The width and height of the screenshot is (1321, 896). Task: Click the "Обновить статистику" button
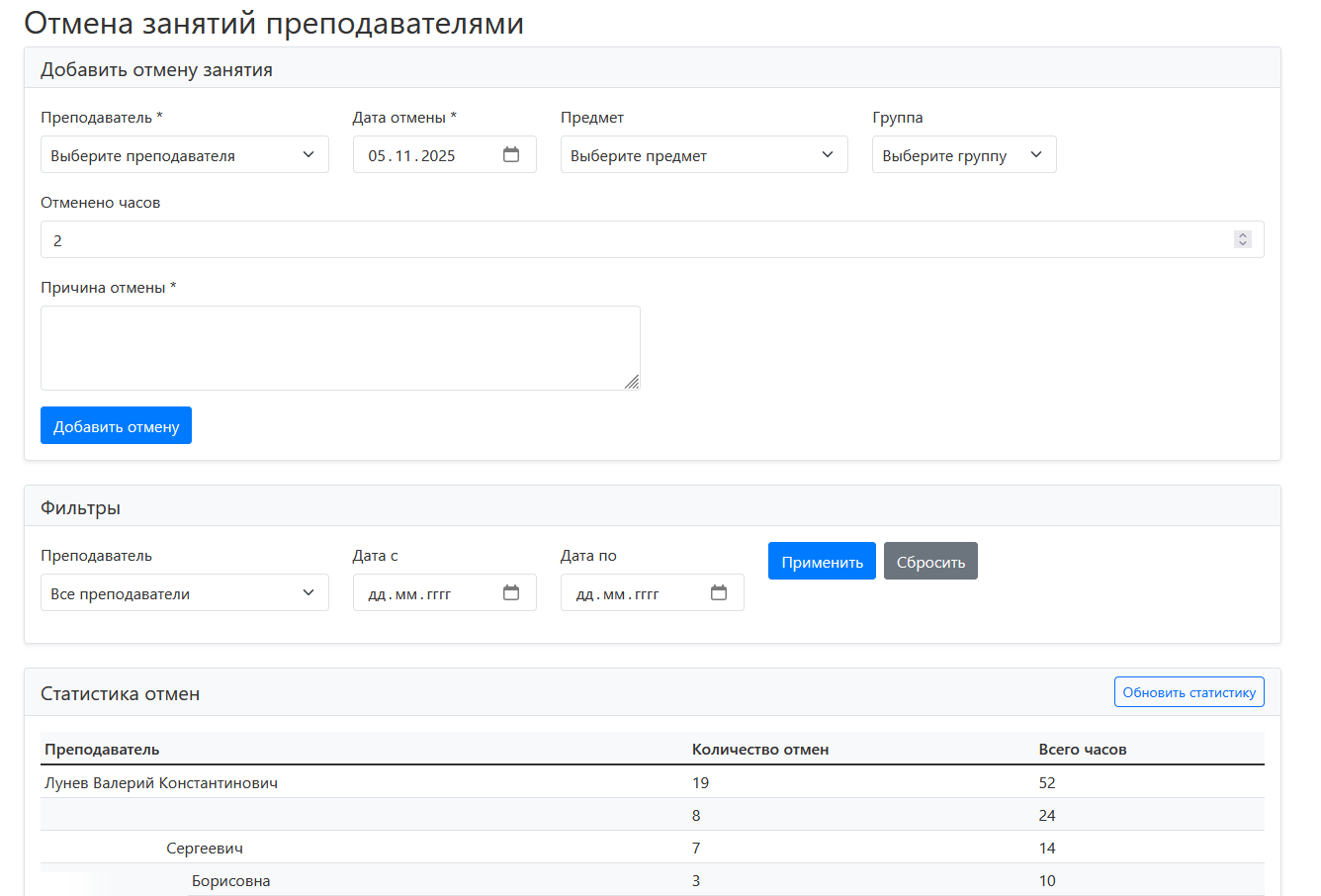pyautogui.click(x=1189, y=691)
